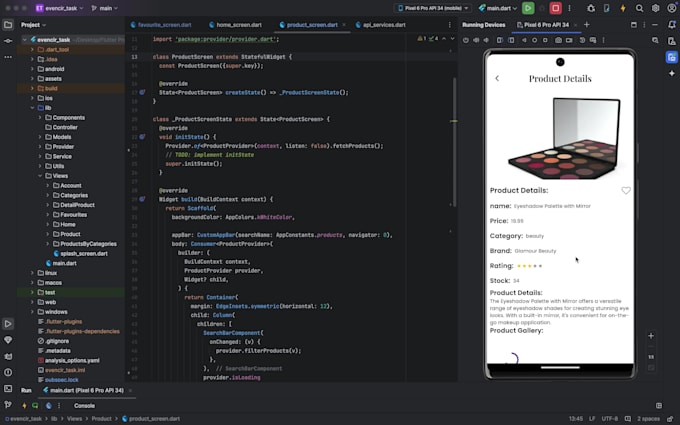Open Search Everywhere magnifier icon
Viewport: 680px width, 425px height.
[639, 8]
